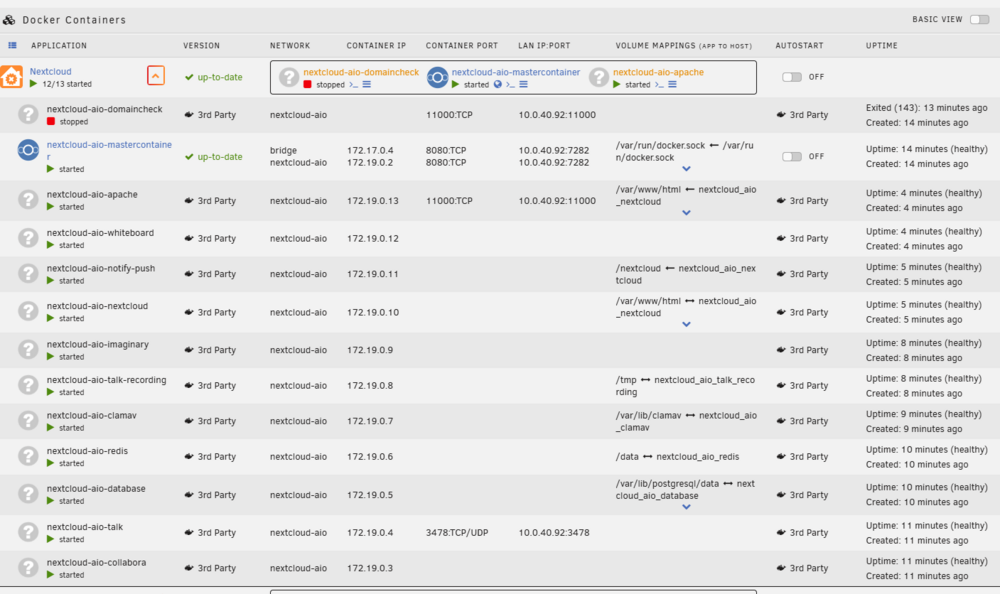Click the nextcloud-aio-notify-push row container icon
The height and width of the screenshot is (594, 1000).
(27, 273)
